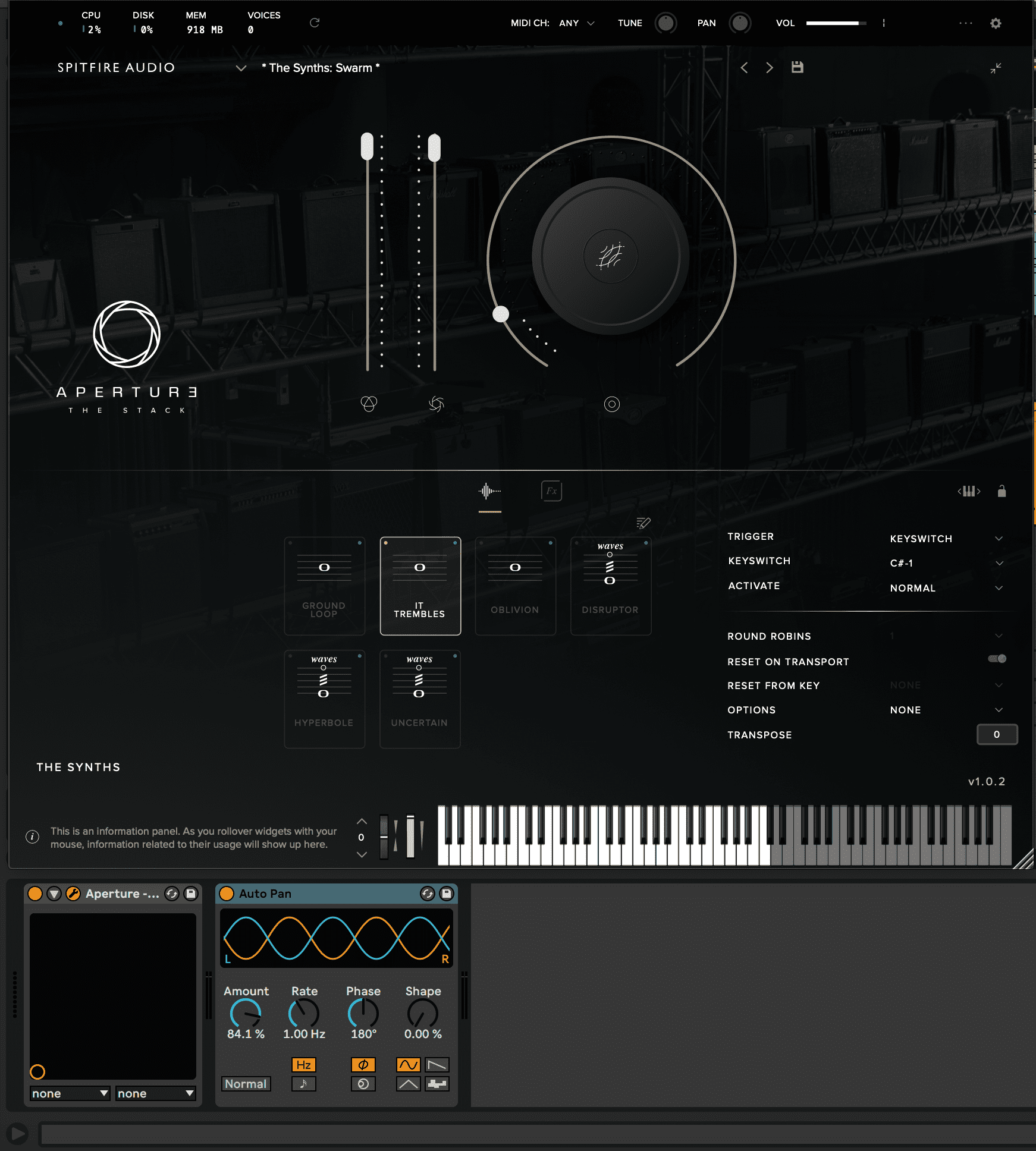This screenshot has width=1036, height=1151.
Task: Collapse the plugin view arrows icon
Action: tap(996, 68)
